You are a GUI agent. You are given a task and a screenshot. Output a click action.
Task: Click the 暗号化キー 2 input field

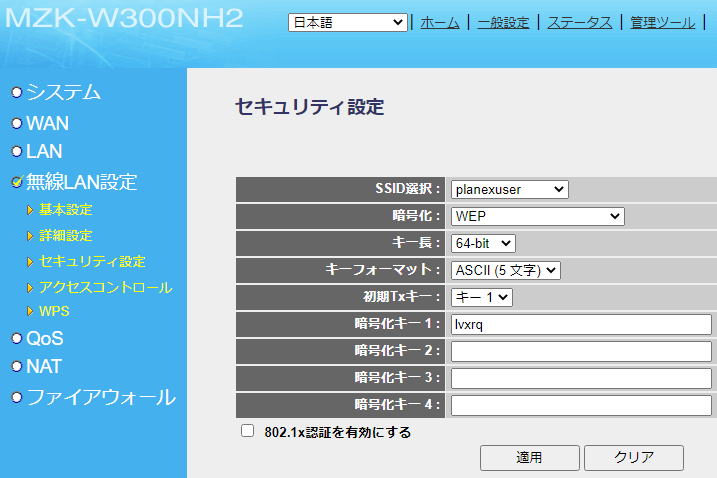coord(581,351)
